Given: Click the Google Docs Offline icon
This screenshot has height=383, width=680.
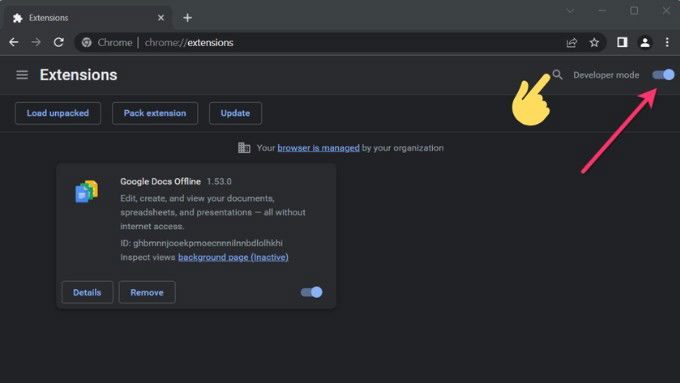Looking at the screenshot, I should click(87, 191).
